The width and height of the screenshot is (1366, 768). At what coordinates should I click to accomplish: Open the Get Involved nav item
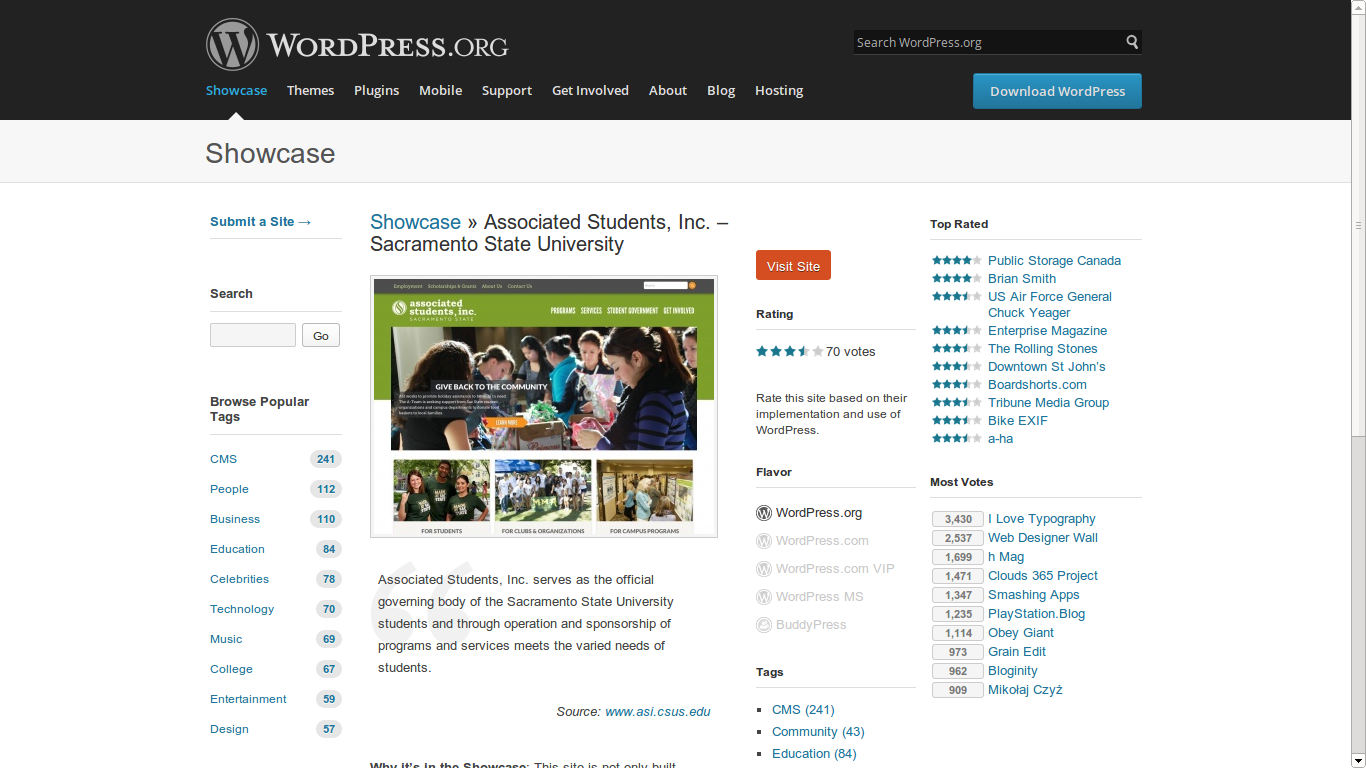click(x=590, y=90)
